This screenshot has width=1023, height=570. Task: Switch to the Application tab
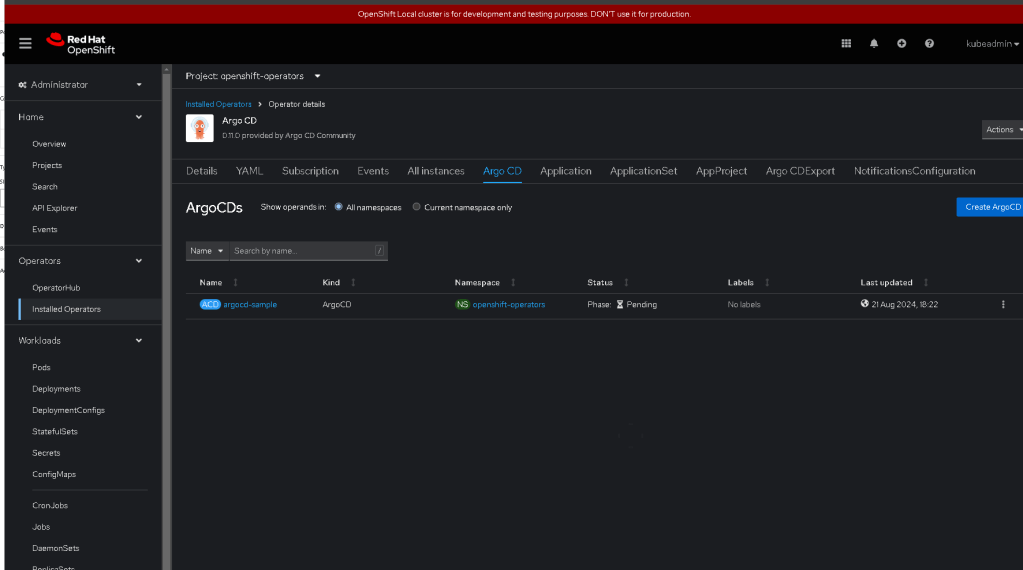[x=566, y=171]
